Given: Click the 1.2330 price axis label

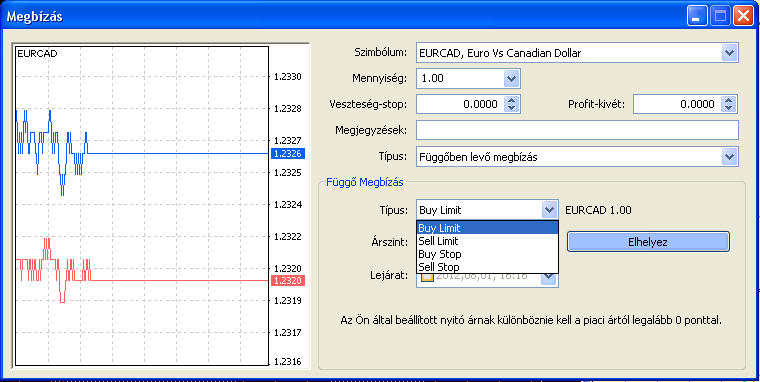Looking at the screenshot, I should [287, 77].
